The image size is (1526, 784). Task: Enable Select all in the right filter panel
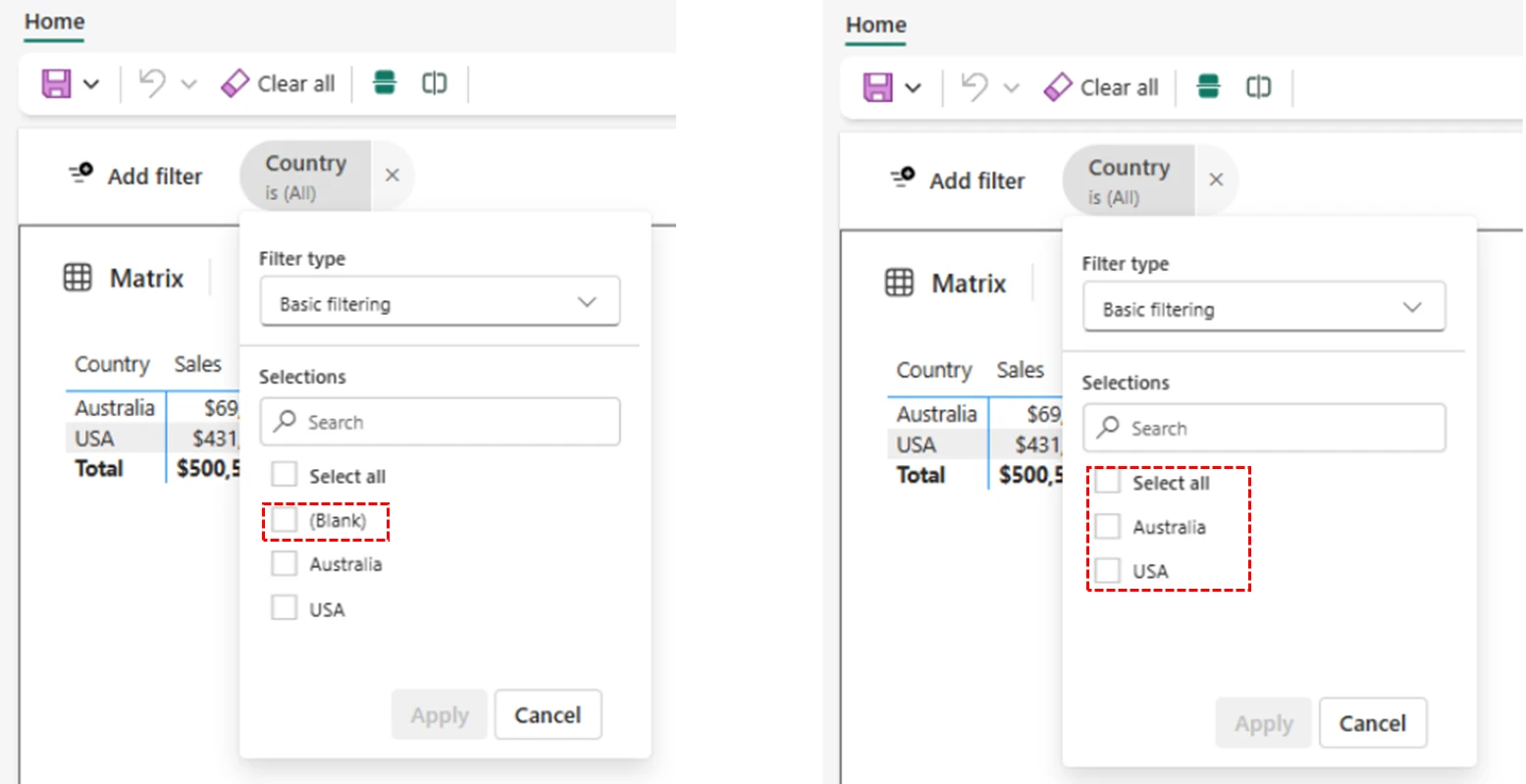coord(1108,483)
